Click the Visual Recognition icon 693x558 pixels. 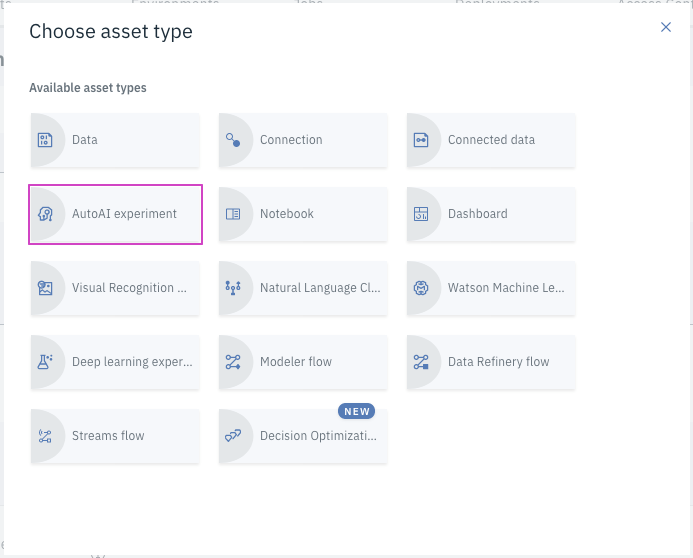point(45,288)
